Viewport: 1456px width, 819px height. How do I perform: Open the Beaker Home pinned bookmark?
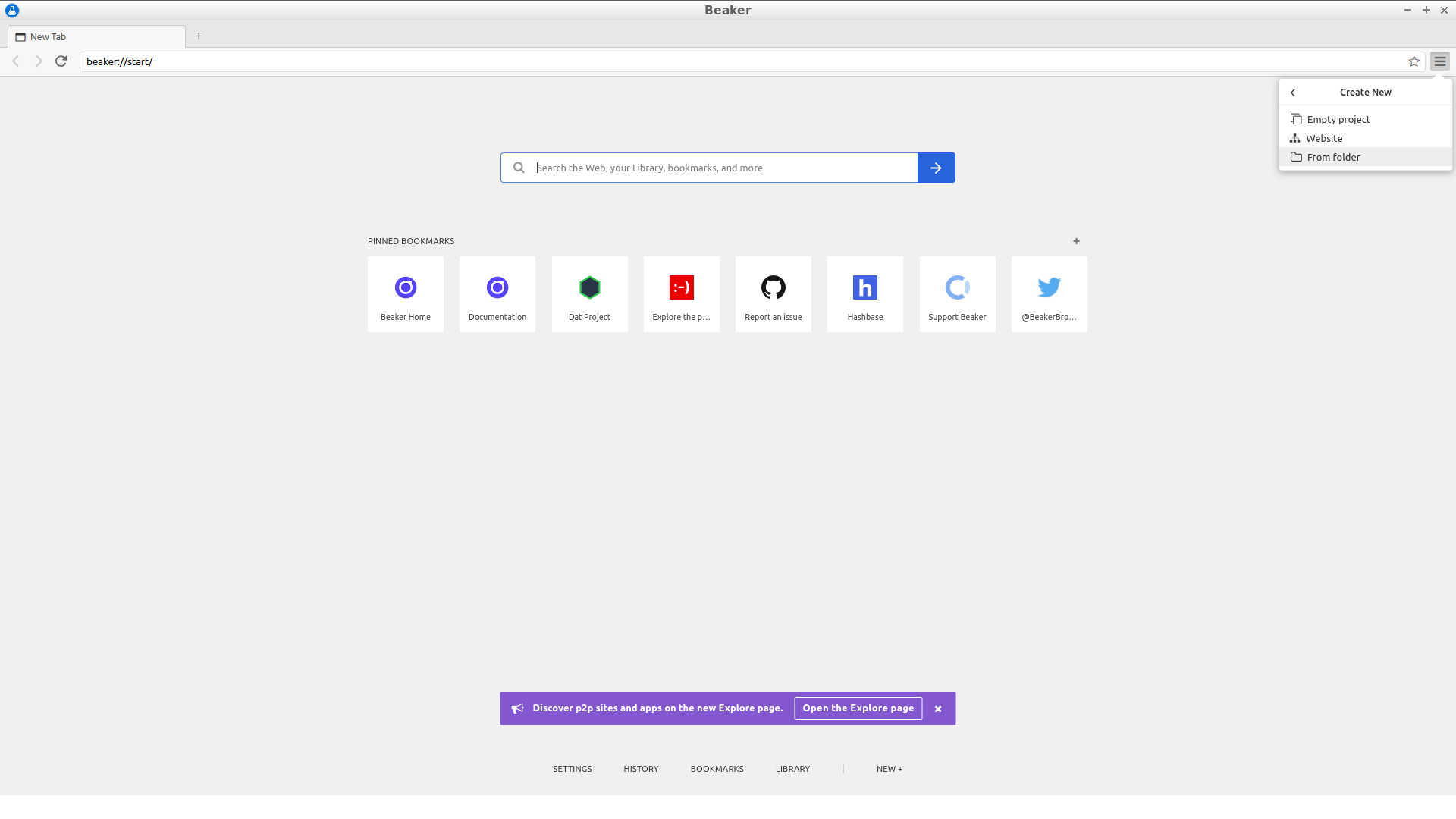[406, 294]
